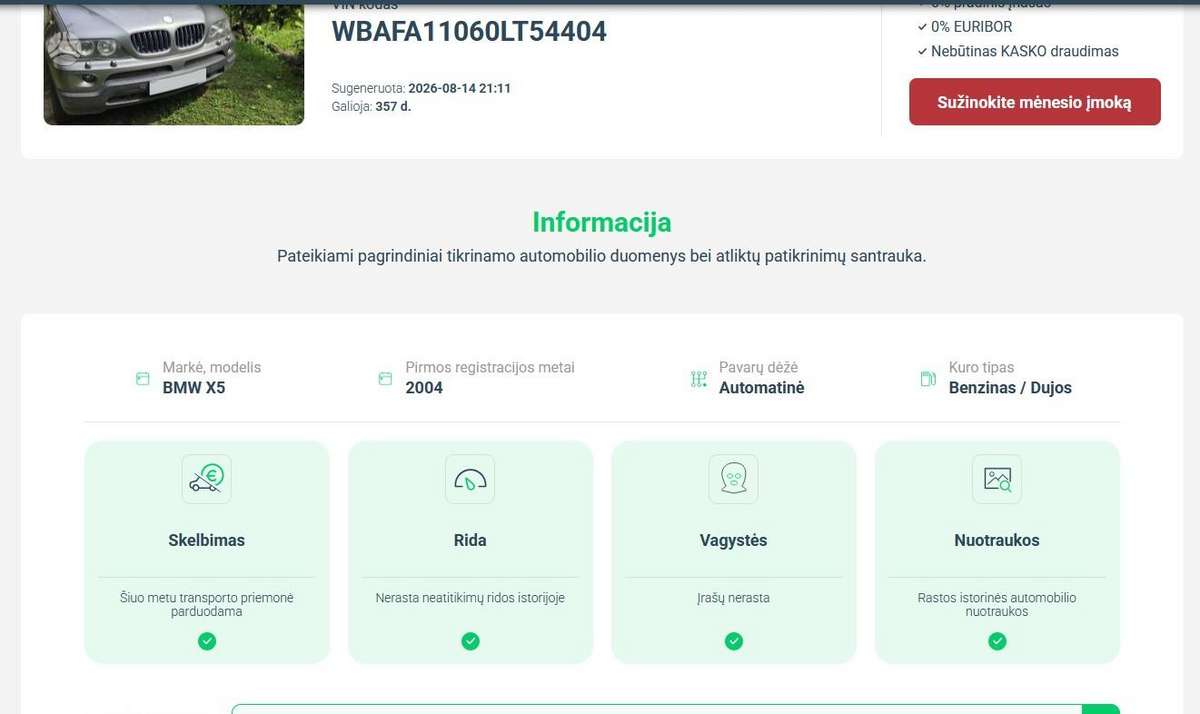Click the green checkmark under Rida
The height and width of the screenshot is (714, 1200).
tap(470, 641)
